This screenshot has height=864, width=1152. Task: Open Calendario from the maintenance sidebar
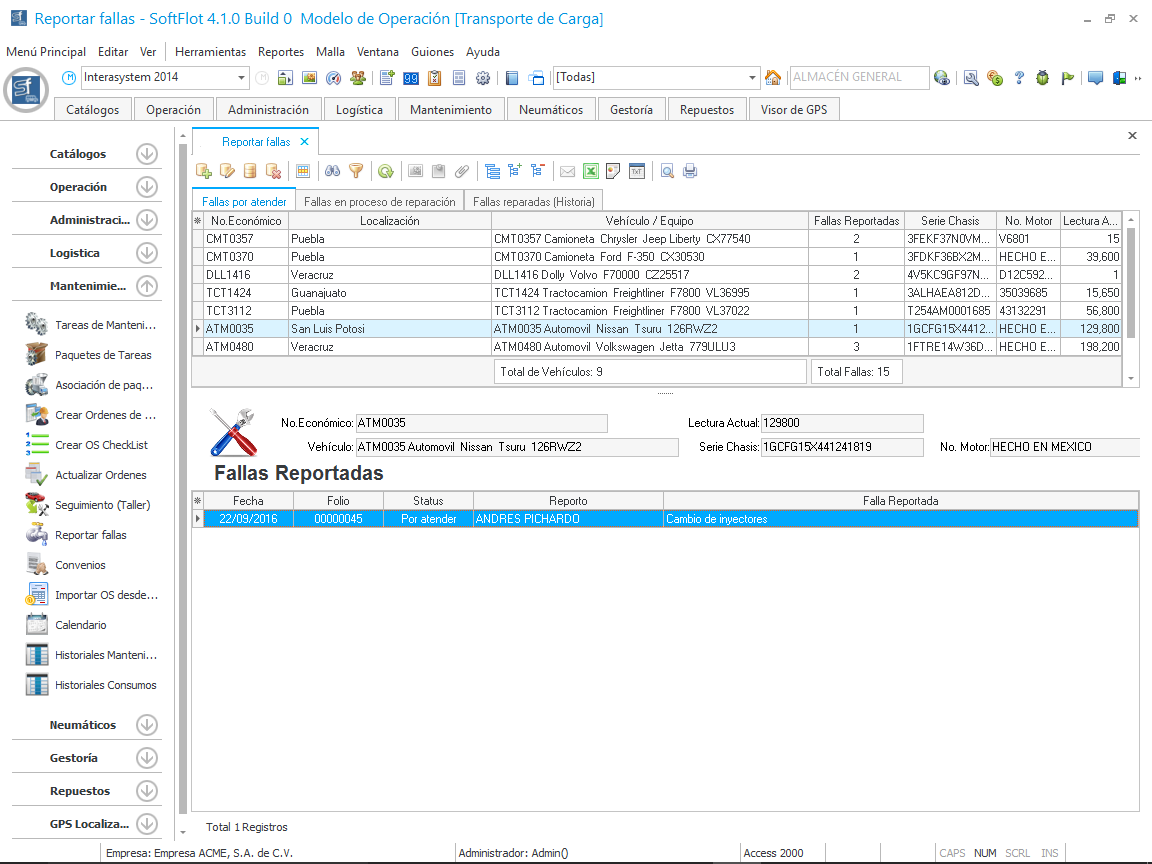click(x=80, y=625)
